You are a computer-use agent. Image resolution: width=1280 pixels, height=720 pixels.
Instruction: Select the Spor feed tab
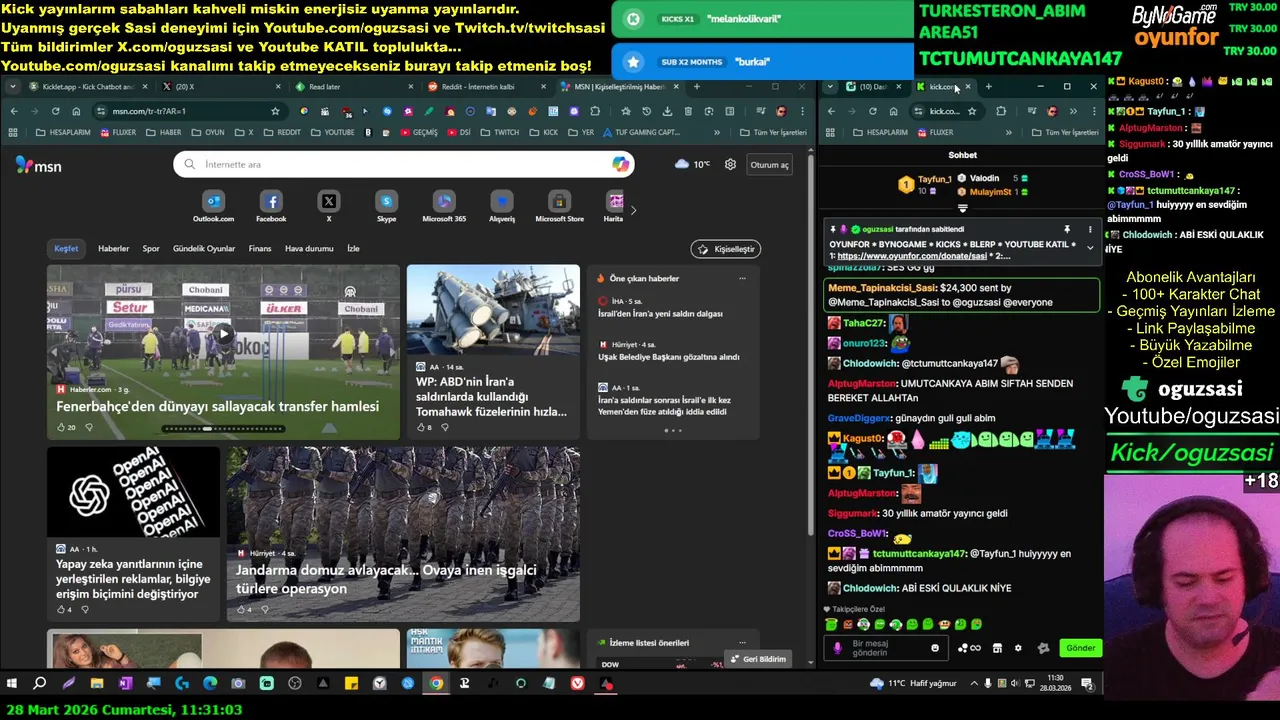click(151, 248)
